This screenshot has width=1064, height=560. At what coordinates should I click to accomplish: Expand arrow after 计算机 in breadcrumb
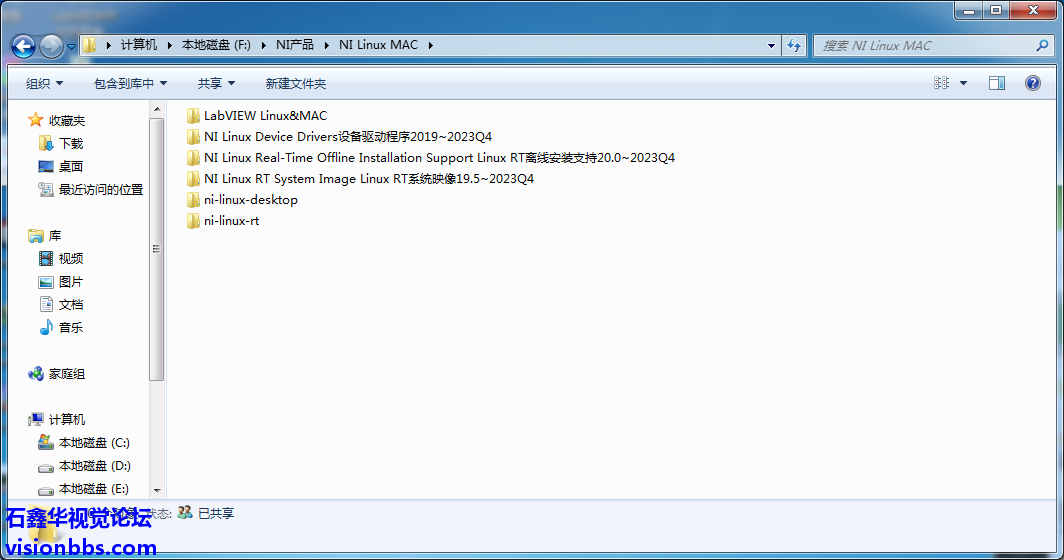click(170, 45)
